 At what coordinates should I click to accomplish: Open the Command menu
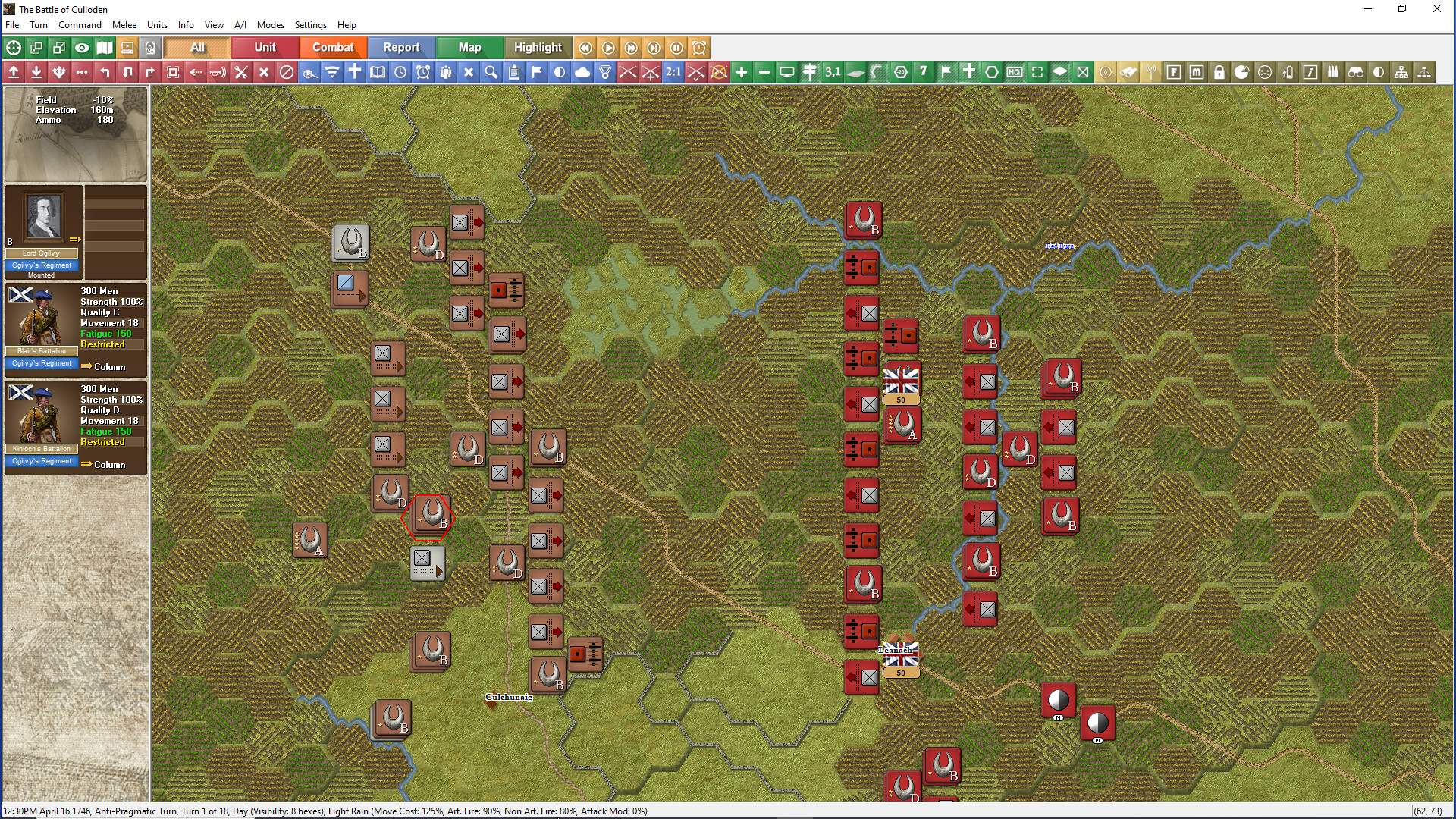coord(80,25)
